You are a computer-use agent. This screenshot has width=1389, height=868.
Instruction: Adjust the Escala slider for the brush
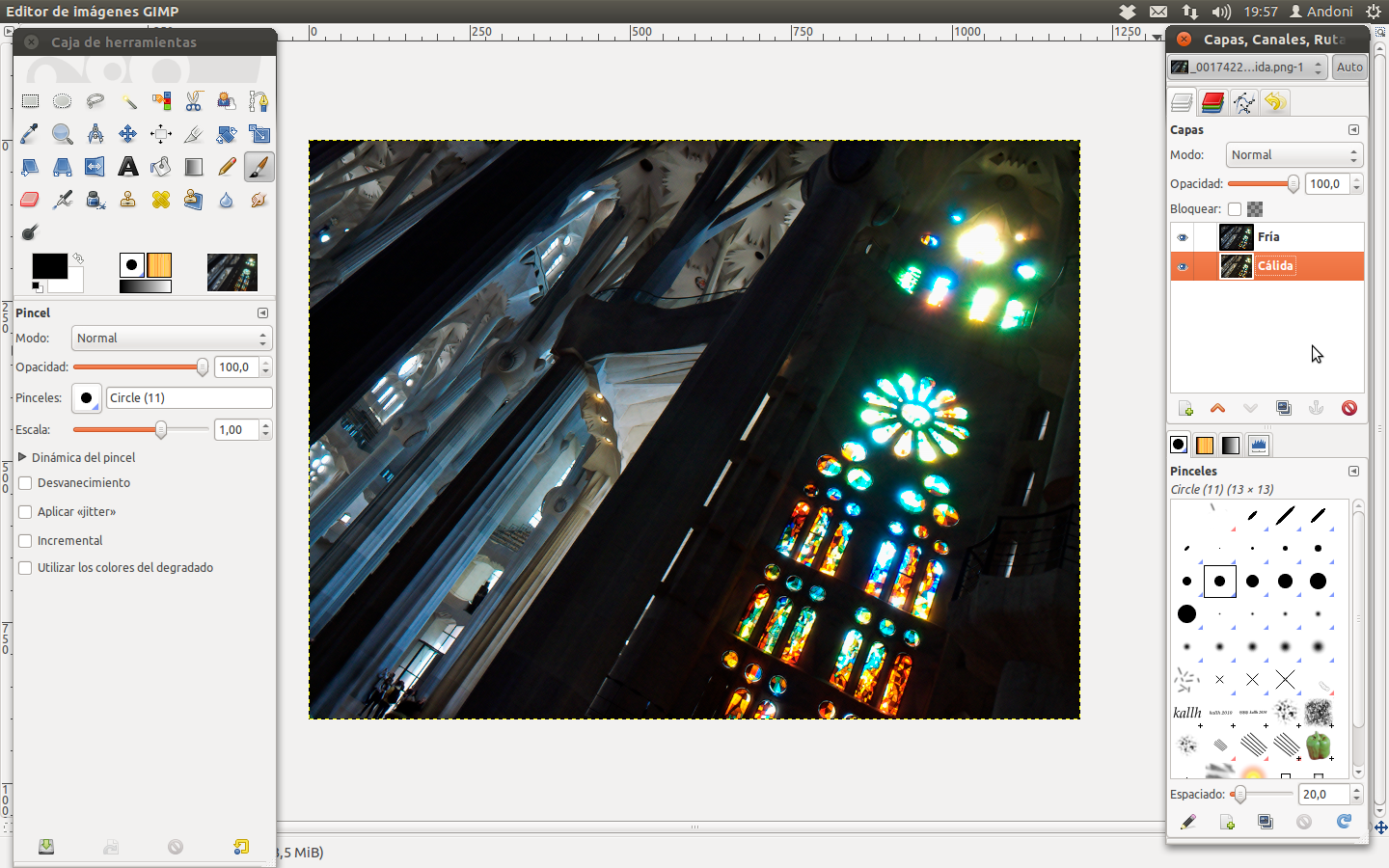click(x=141, y=430)
